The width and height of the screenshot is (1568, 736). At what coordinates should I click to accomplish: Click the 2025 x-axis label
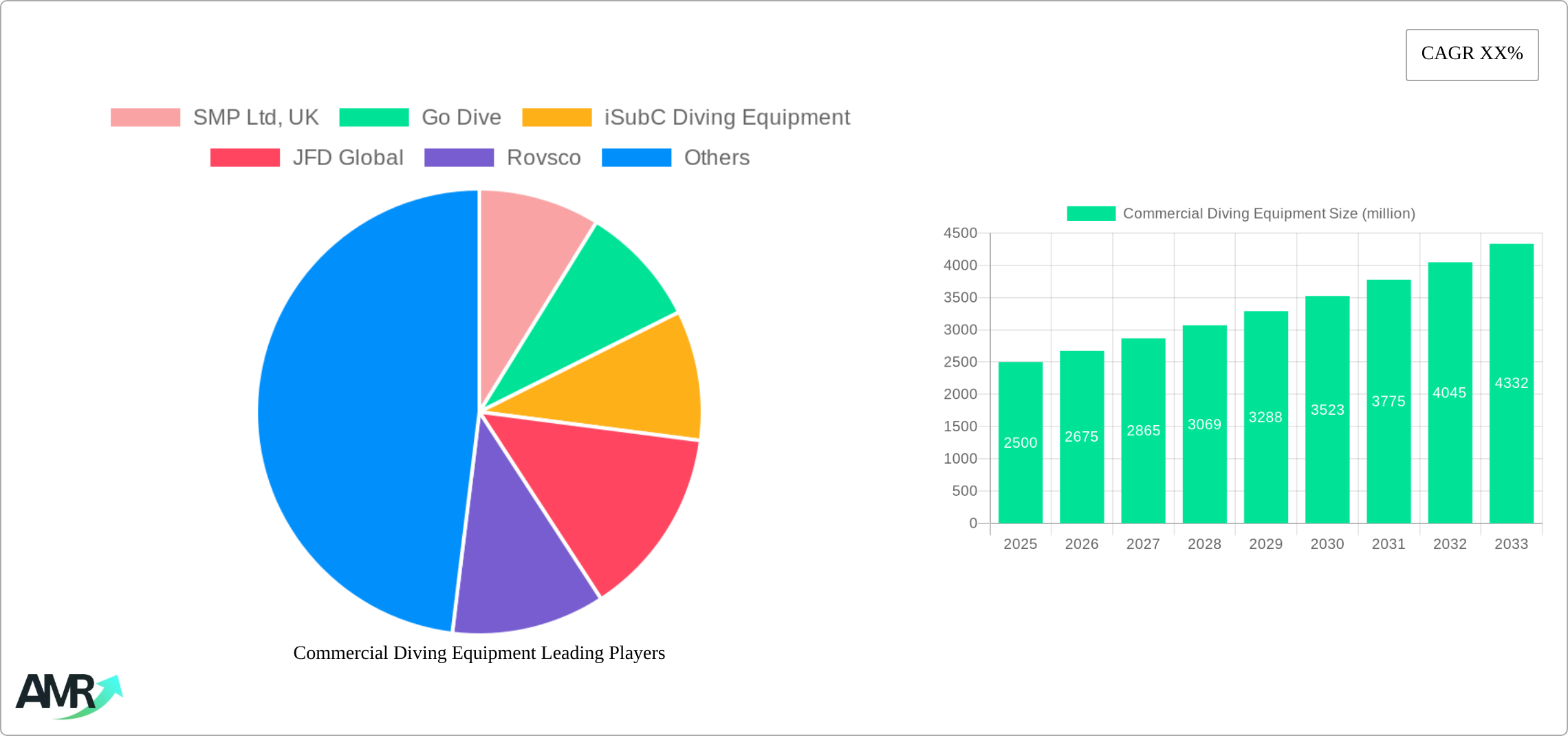pos(1021,544)
